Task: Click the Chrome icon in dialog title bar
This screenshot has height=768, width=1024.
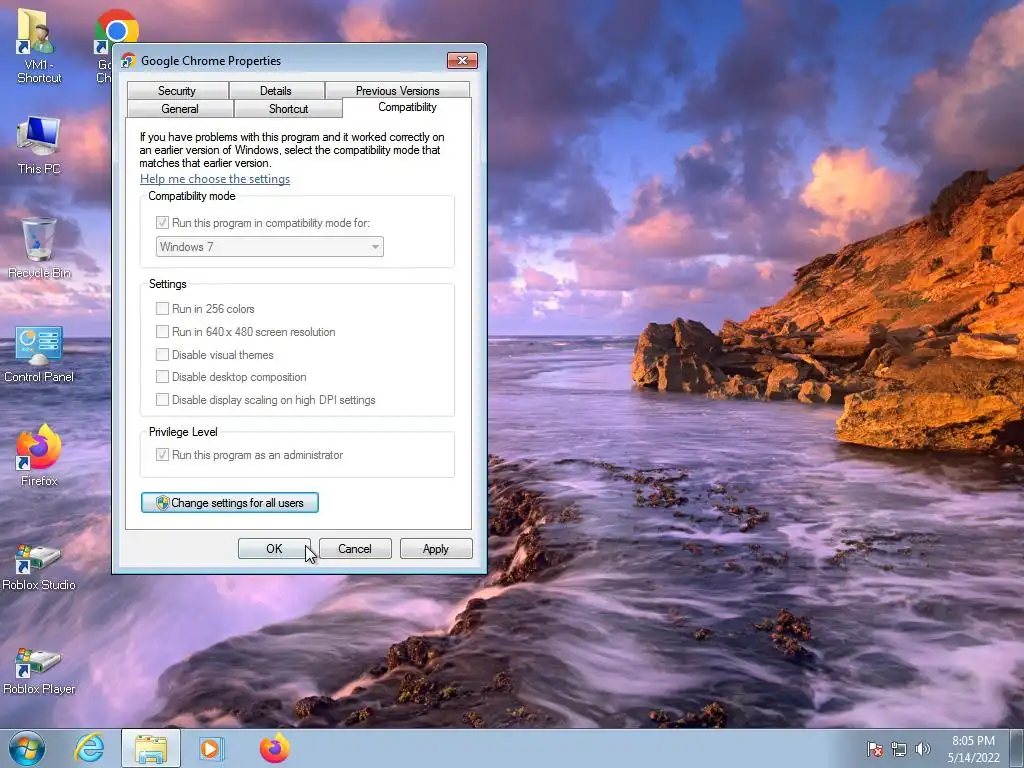Action: coord(129,60)
